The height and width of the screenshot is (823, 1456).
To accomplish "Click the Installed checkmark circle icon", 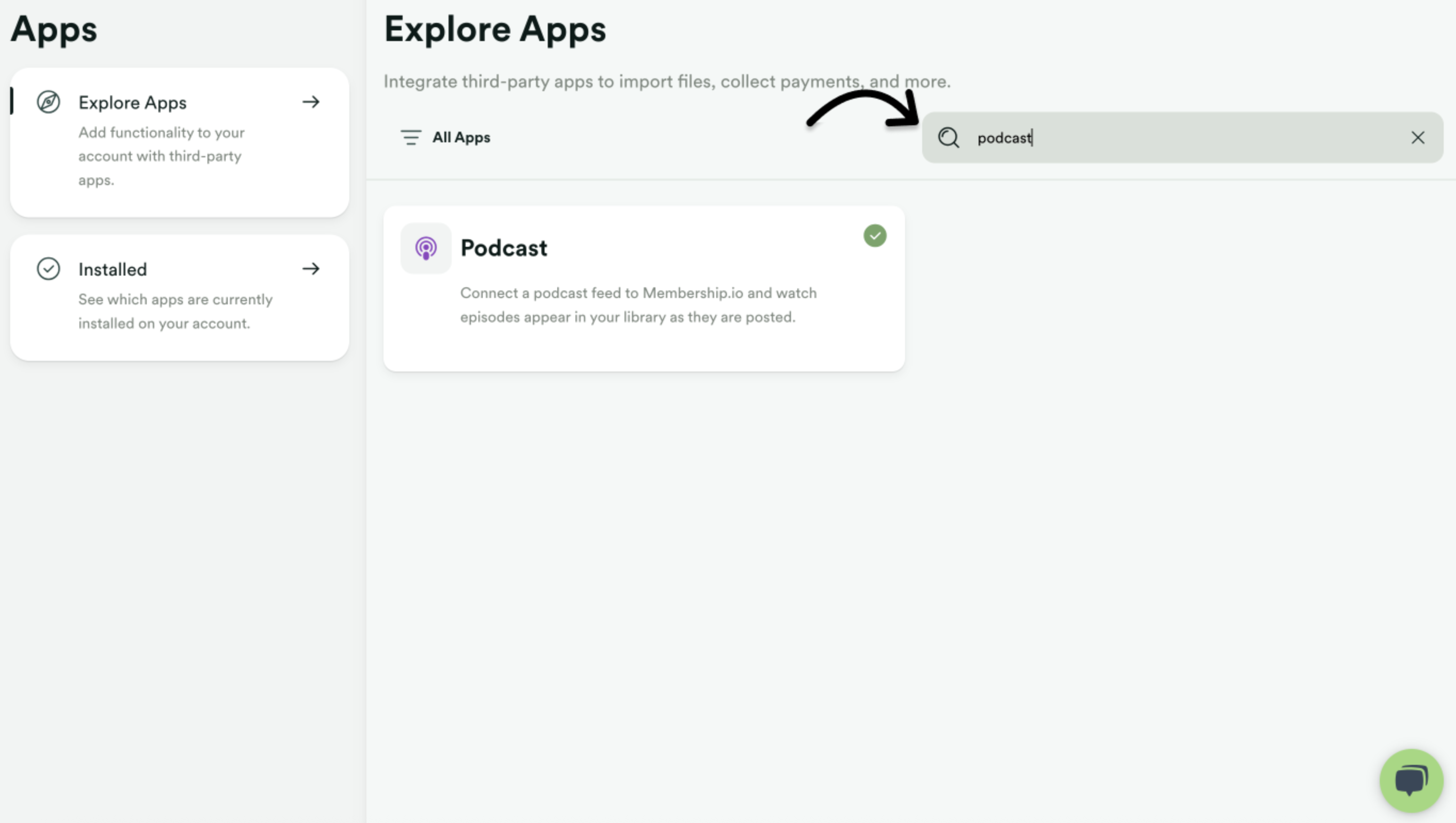I will pos(49,269).
